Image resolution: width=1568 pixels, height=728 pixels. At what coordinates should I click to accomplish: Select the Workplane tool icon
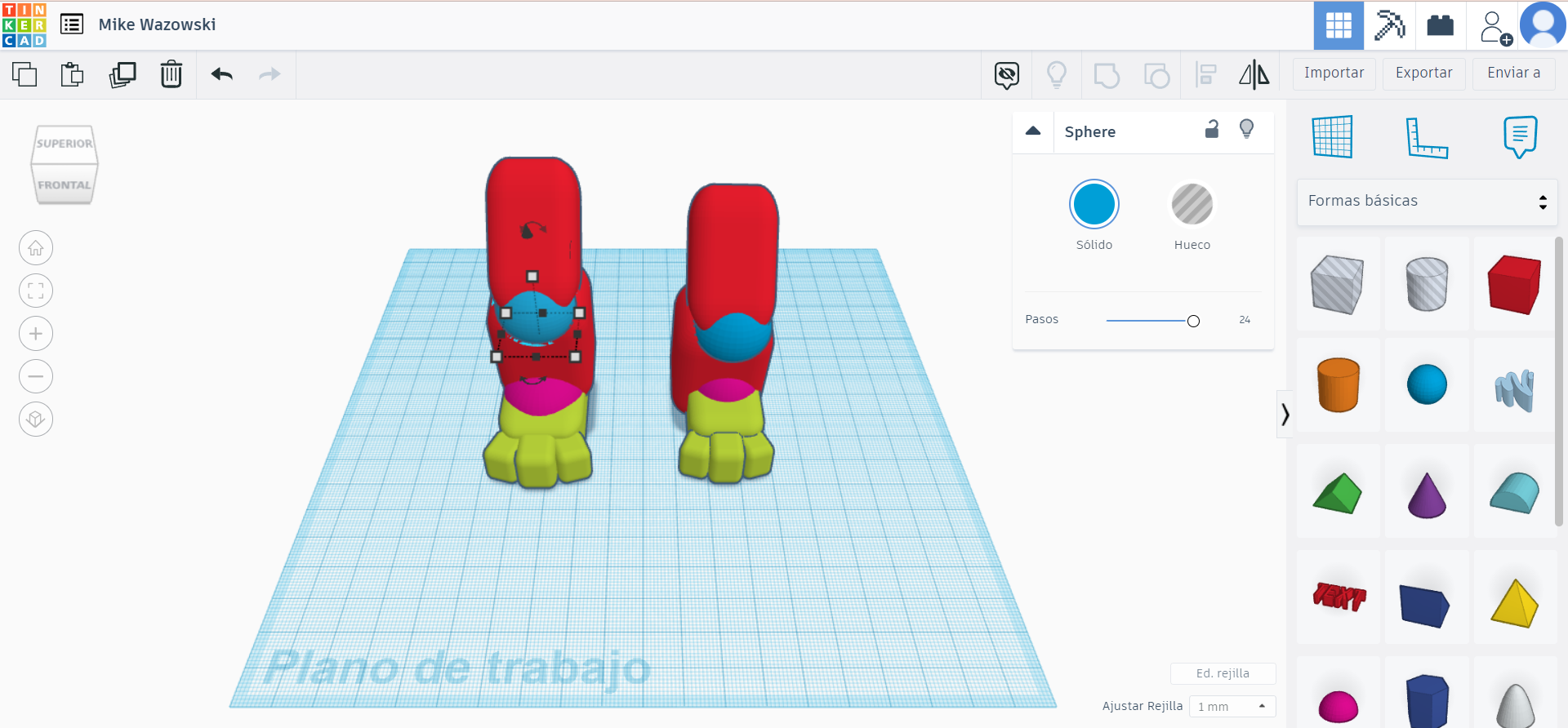pyautogui.click(x=1332, y=136)
